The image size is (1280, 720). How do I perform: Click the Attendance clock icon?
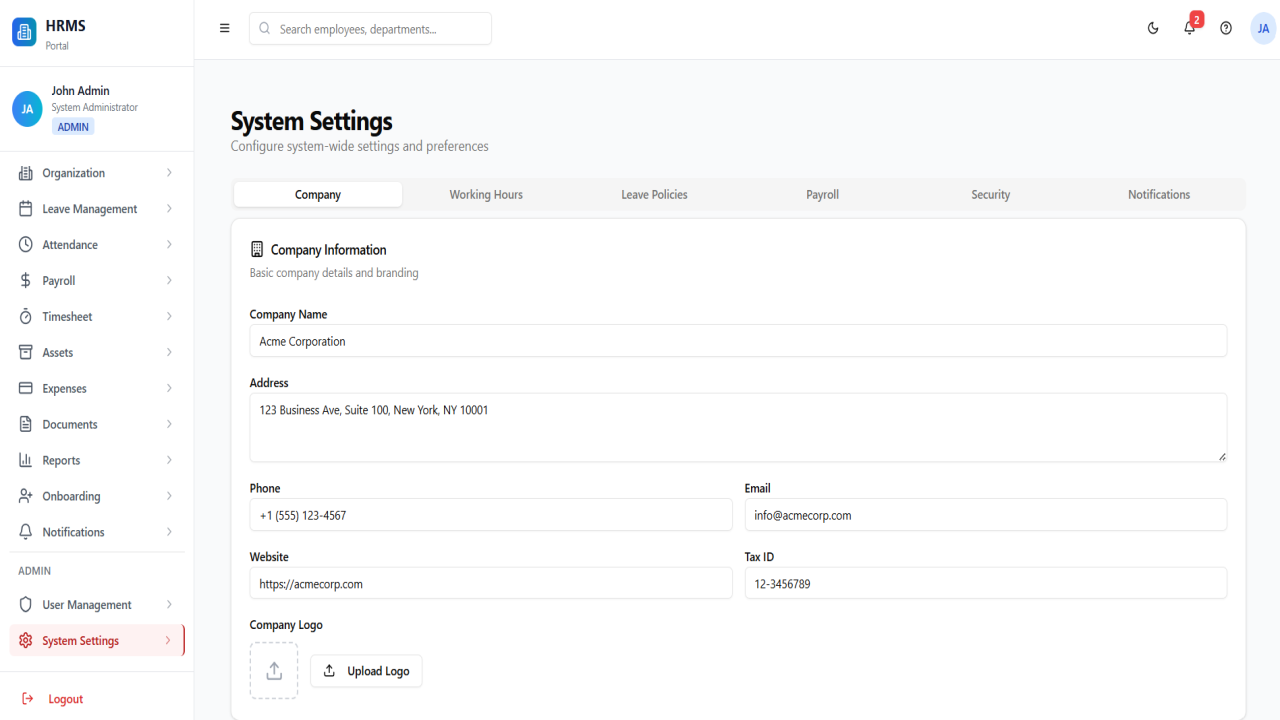(26, 245)
